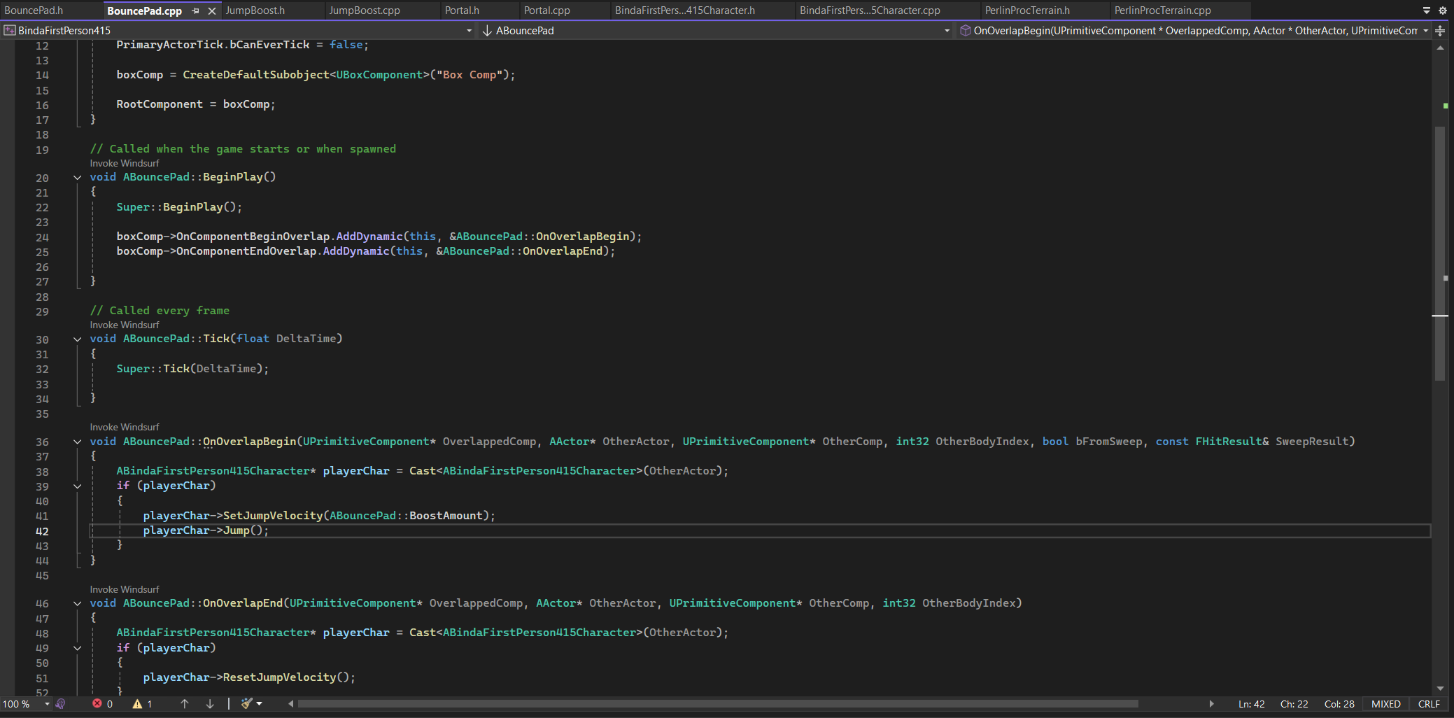Image resolution: width=1454 pixels, height=718 pixels.
Task: Open the tab list overflow dropdown arrow
Action: click(1427, 10)
